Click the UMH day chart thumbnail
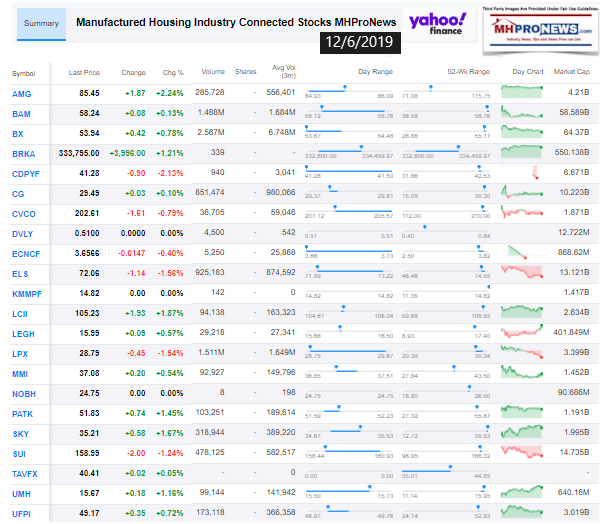The image size is (603, 524). pos(522,492)
